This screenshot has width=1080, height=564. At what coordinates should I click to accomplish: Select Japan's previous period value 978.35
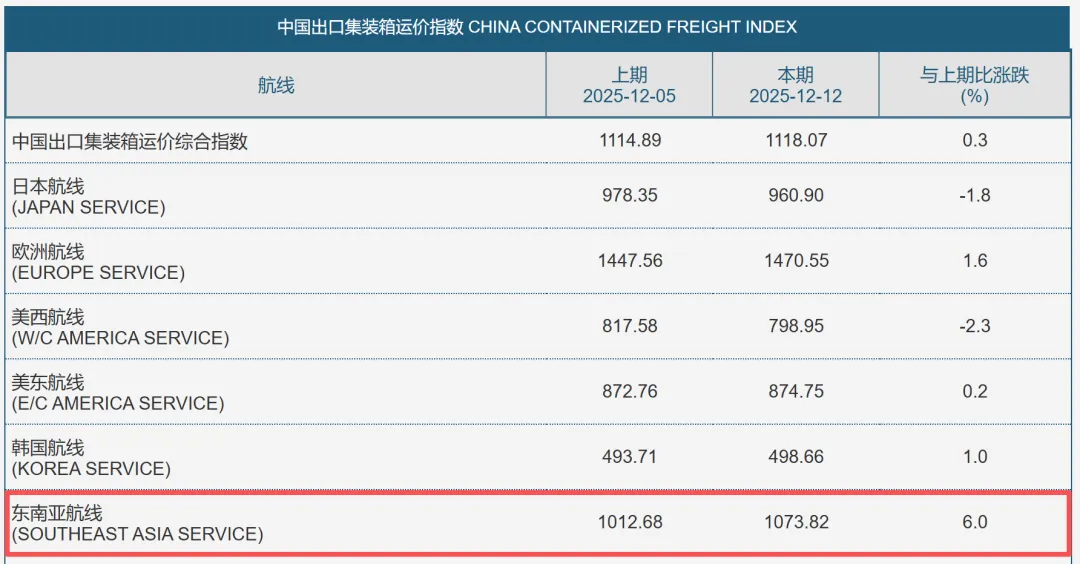pos(629,195)
